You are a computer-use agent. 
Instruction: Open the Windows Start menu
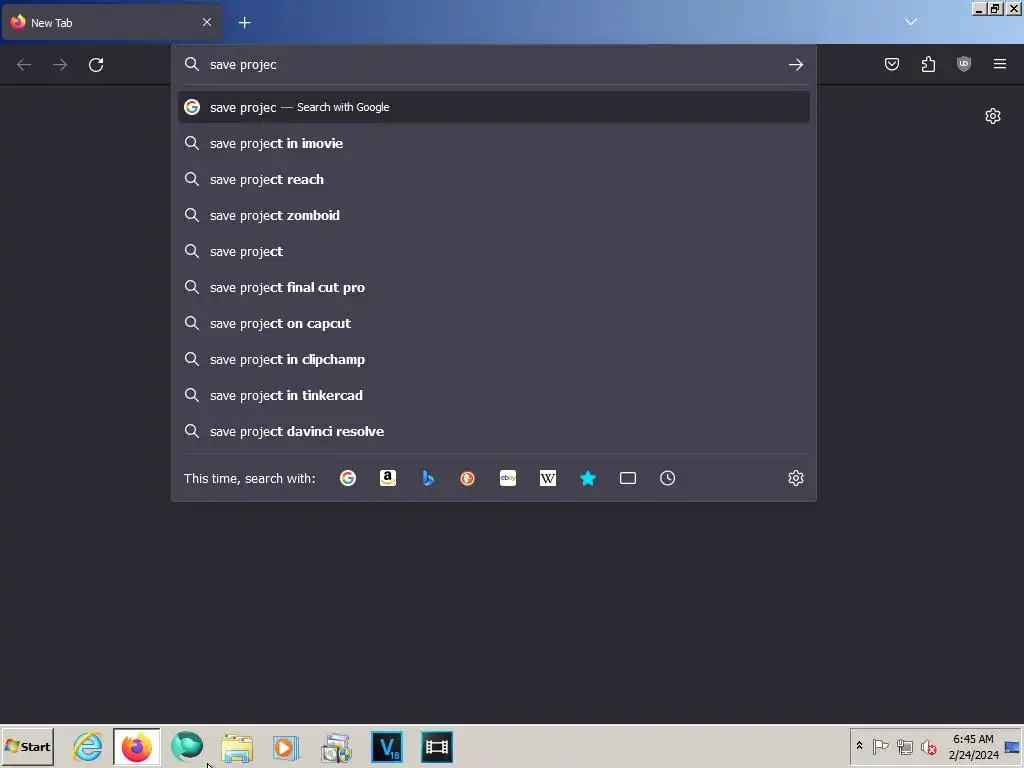(27, 746)
